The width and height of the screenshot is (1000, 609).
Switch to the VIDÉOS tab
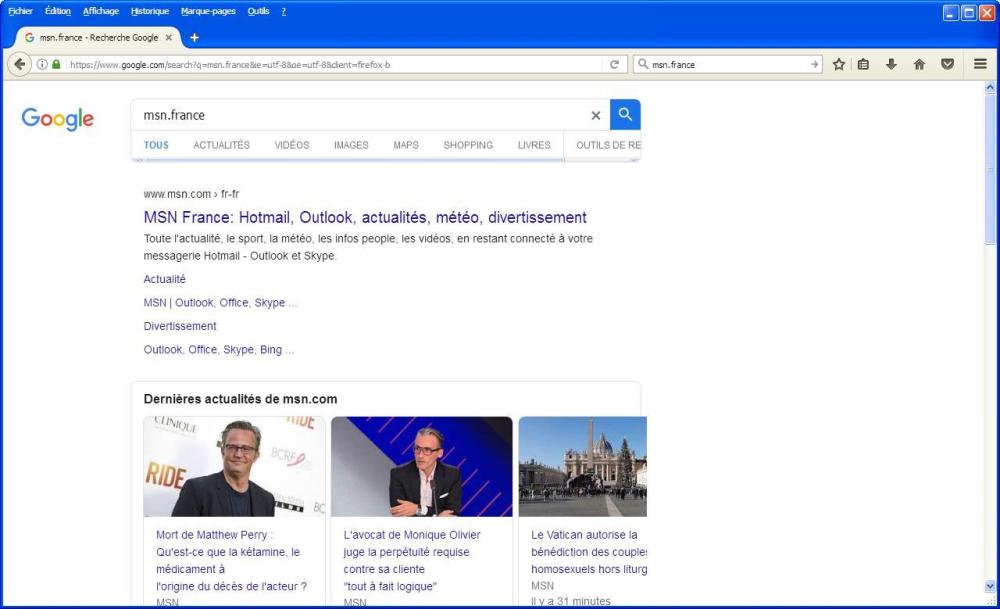pos(292,145)
